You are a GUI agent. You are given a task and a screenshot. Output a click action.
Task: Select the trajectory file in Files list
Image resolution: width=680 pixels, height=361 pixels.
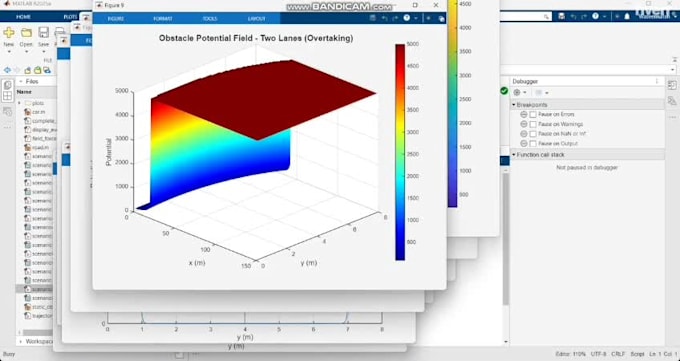pyautogui.click(x=39, y=316)
